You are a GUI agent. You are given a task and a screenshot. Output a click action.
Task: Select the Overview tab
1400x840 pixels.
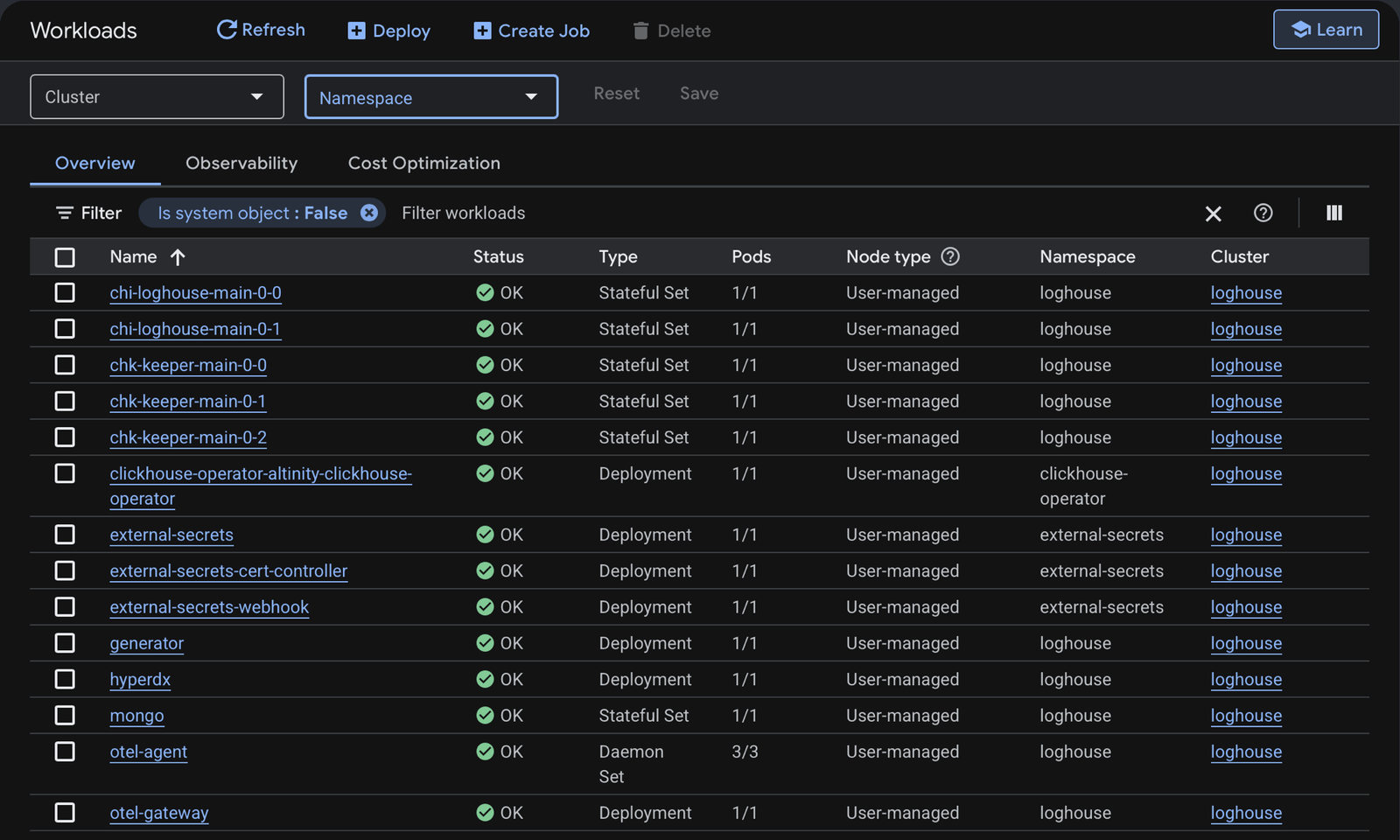point(95,163)
